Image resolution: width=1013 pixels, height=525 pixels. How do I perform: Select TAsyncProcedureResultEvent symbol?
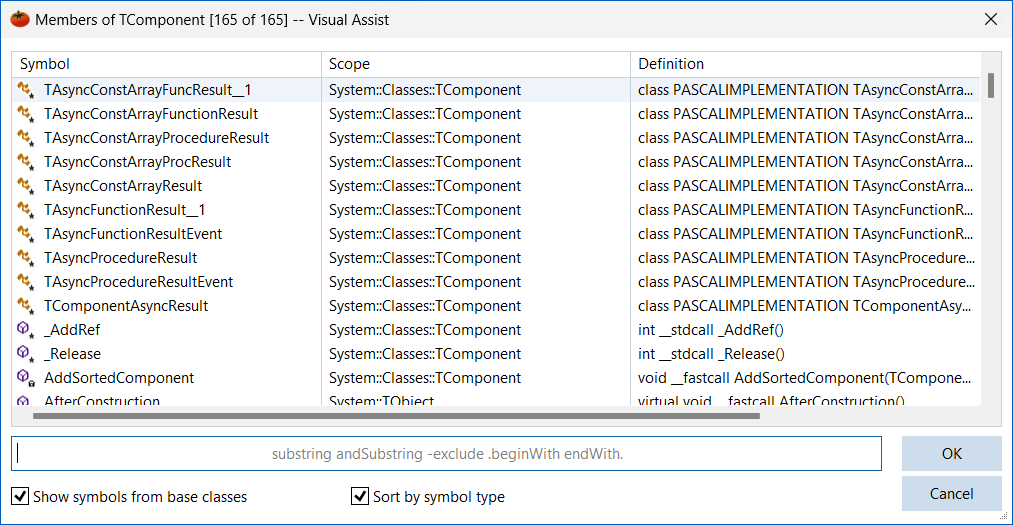(x=138, y=282)
